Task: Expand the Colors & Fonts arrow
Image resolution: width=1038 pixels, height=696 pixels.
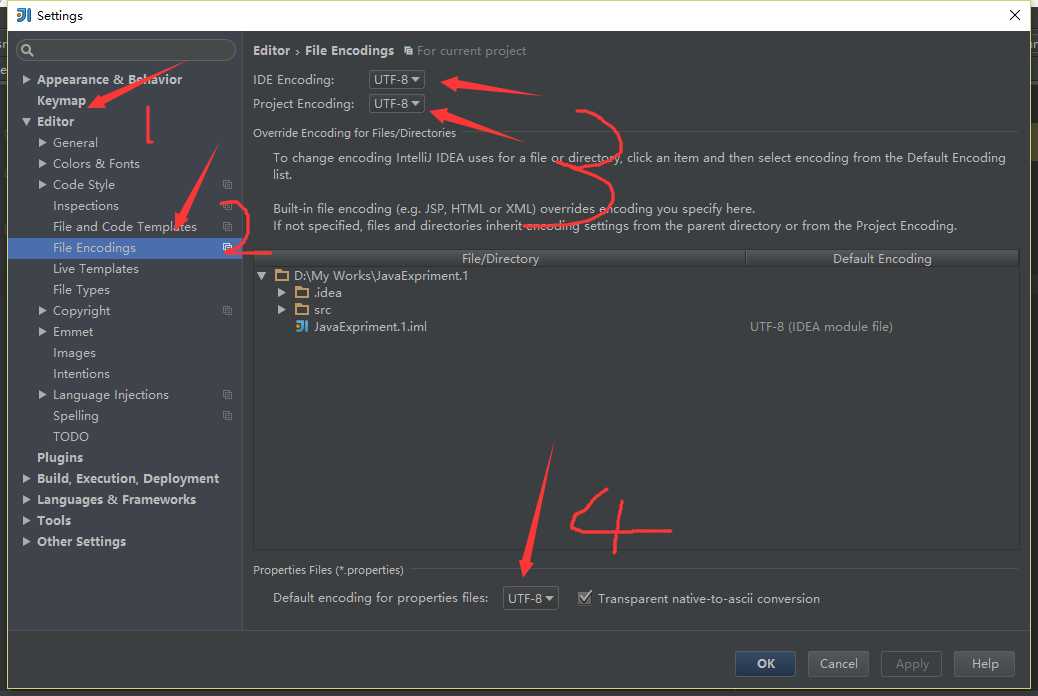Action: pos(42,163)
